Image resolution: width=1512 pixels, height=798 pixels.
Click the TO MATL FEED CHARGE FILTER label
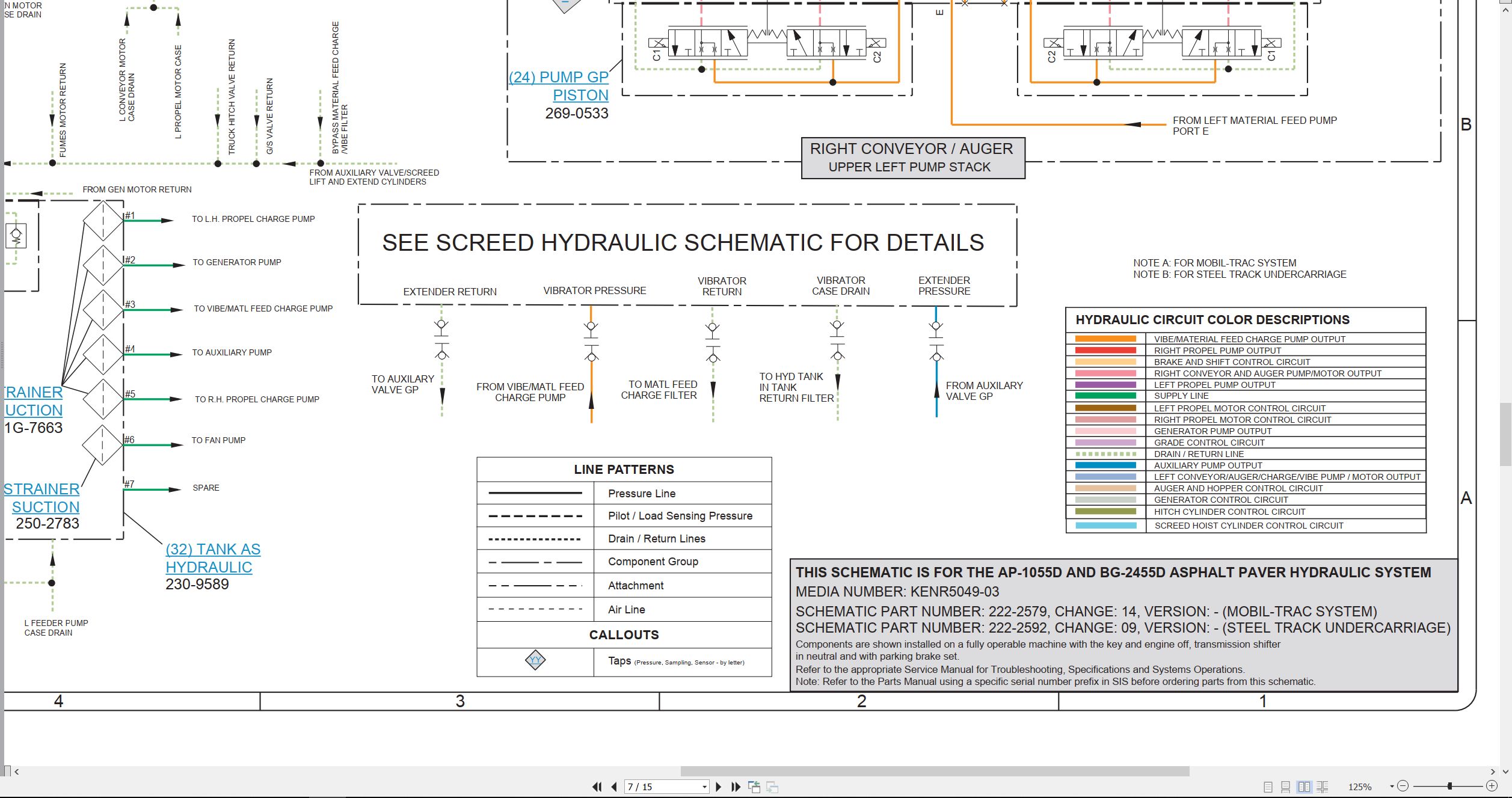pos(659,390)
